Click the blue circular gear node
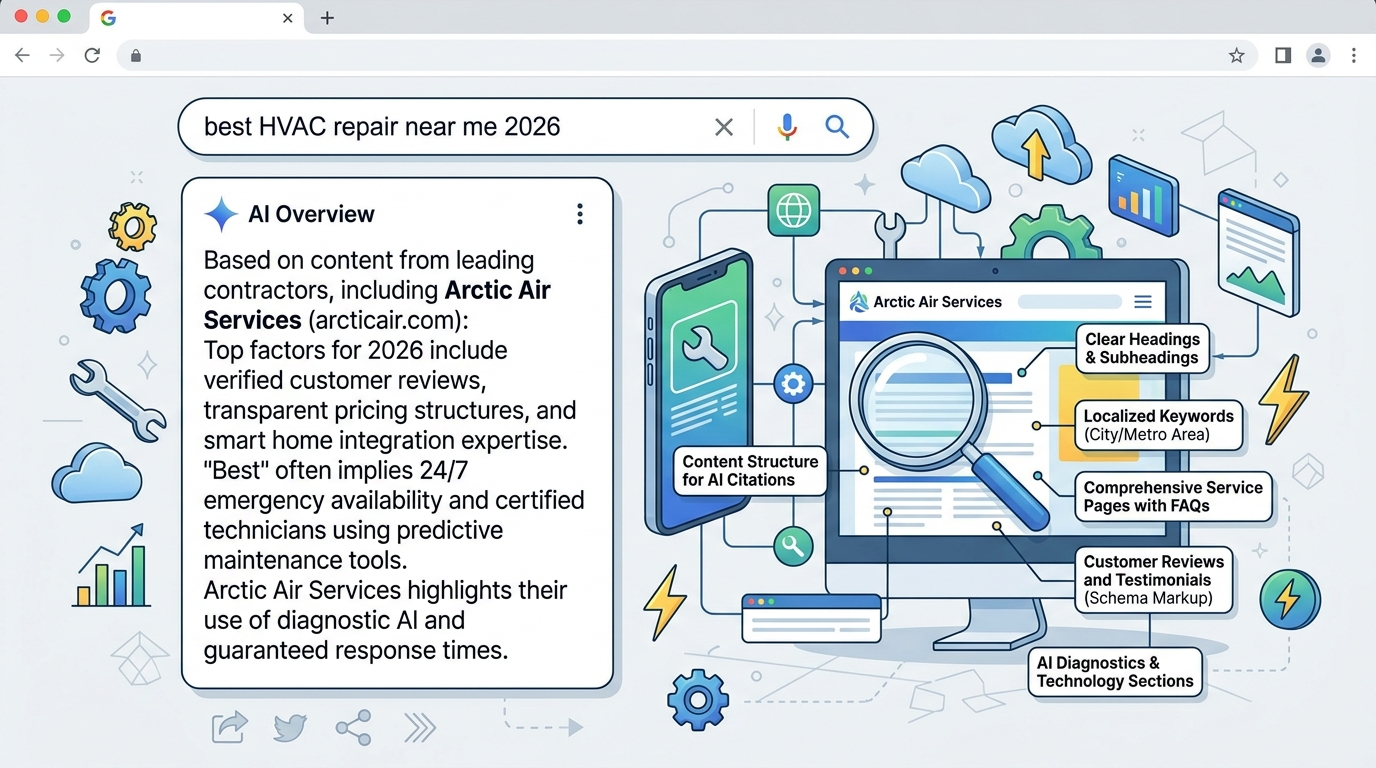 point(794,385)
